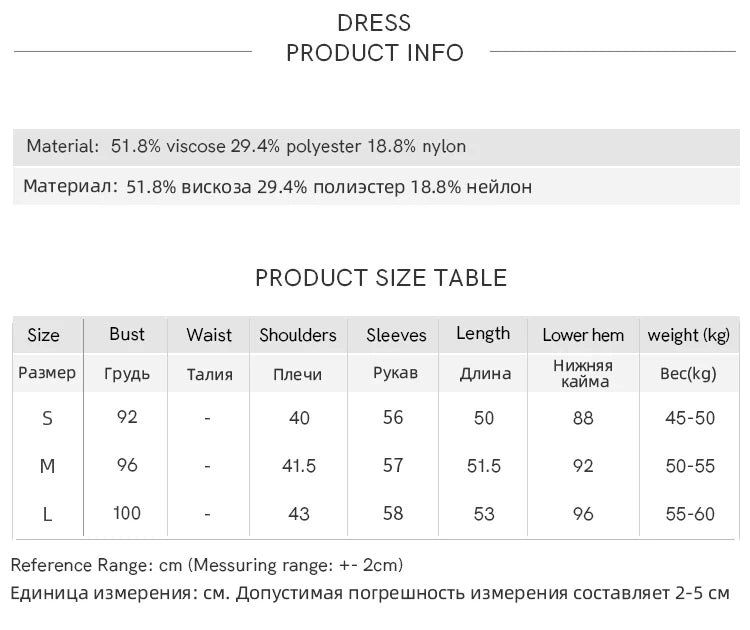Click the Shoulders column header
This screenshot has height=630, width=750.
click(298, 335)
